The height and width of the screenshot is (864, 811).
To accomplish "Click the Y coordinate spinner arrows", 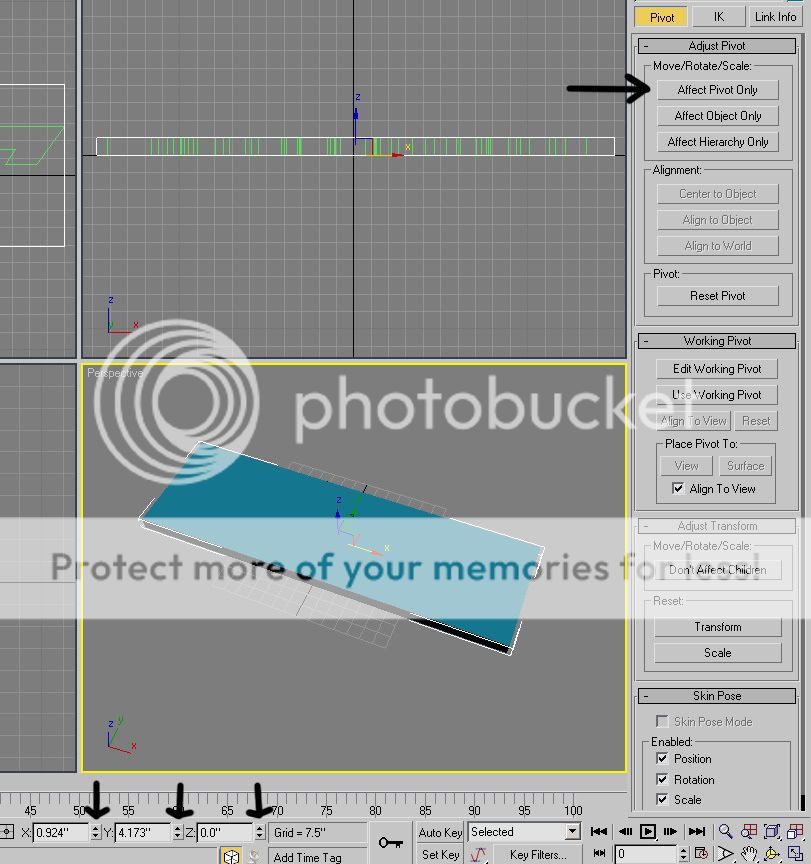I will coord(177,832).
